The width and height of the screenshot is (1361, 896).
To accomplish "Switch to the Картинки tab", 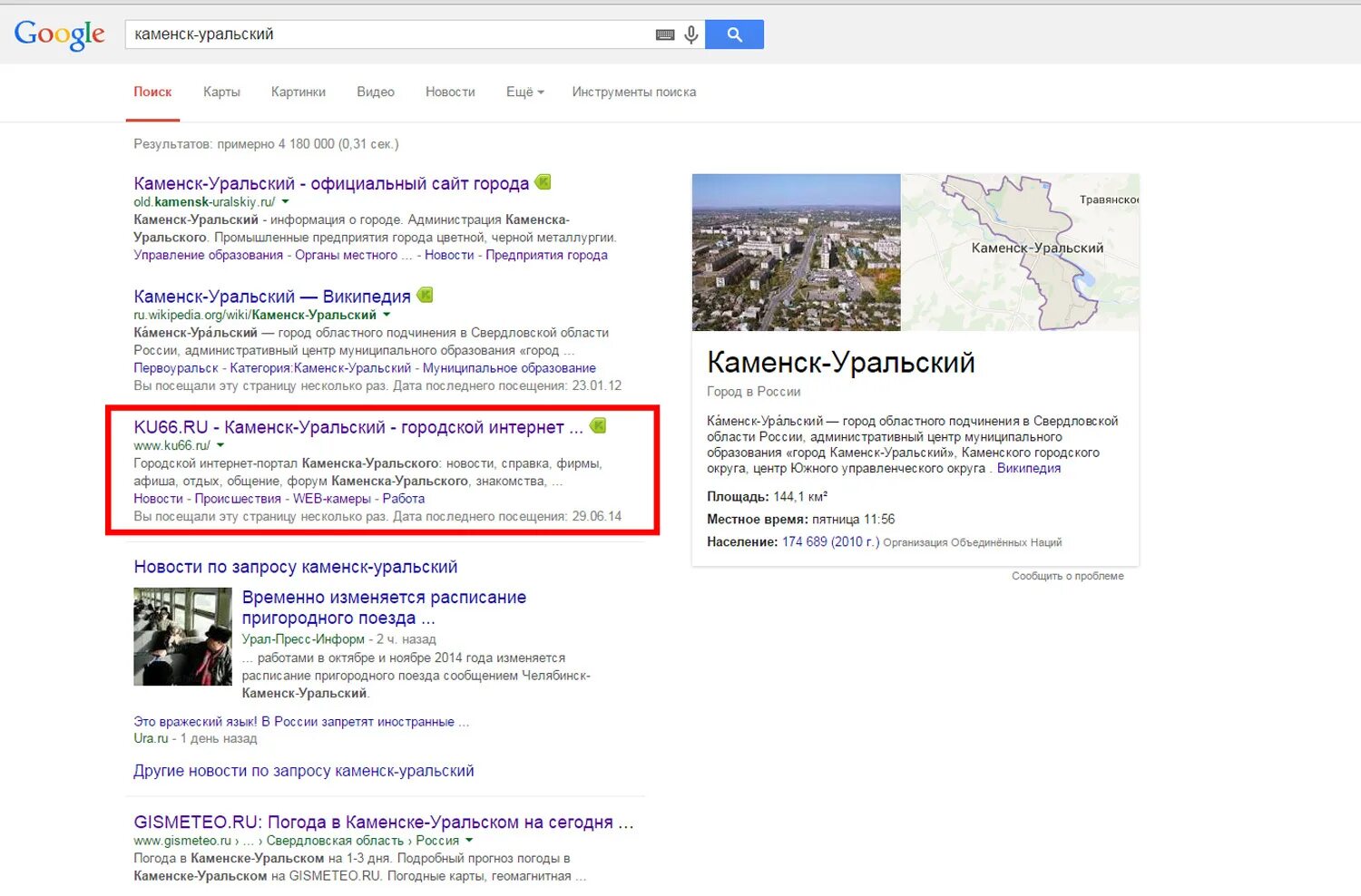I will click(x=299, y=92).
